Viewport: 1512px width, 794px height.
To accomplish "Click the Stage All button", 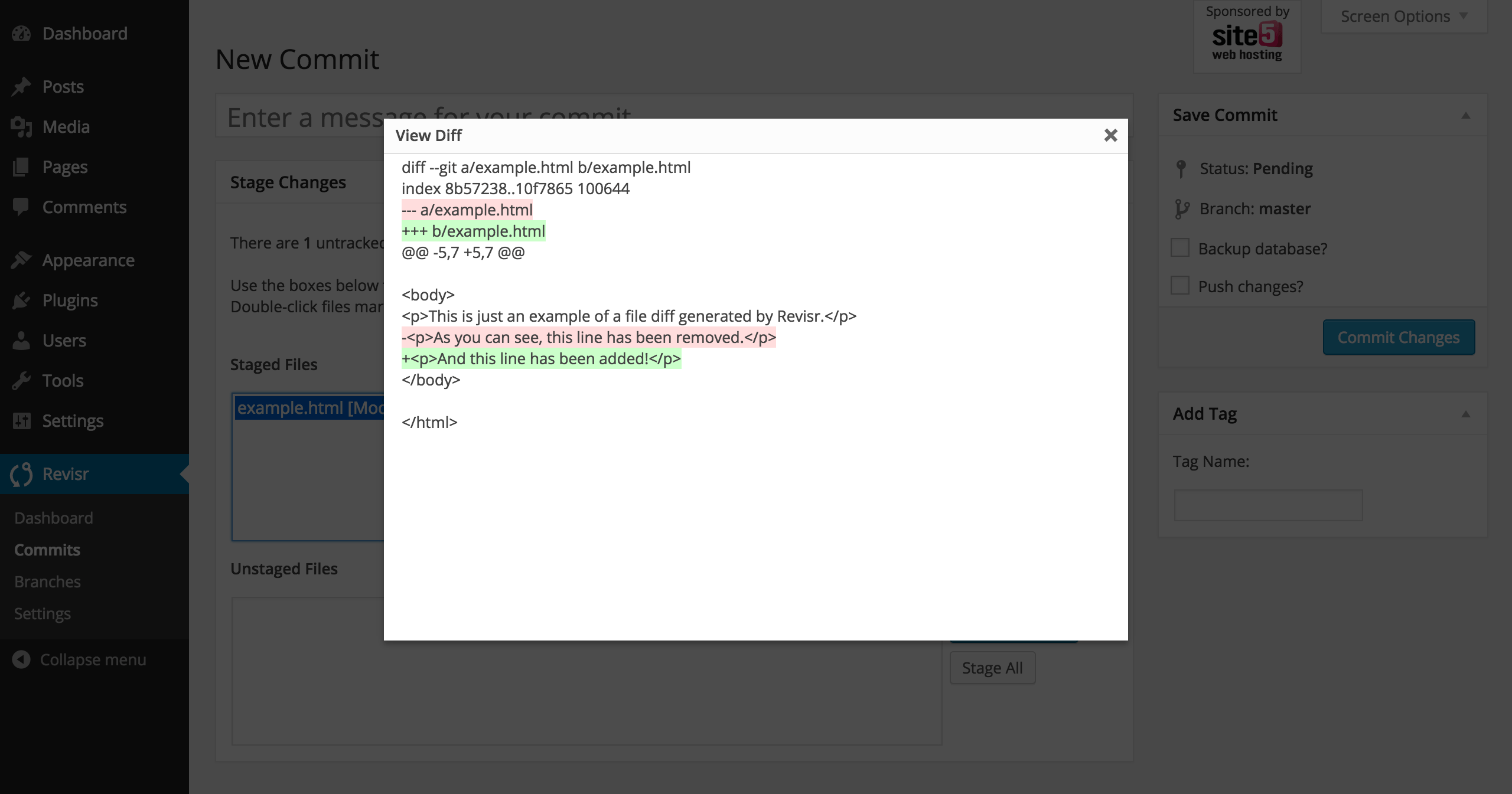I will (992, 667).
